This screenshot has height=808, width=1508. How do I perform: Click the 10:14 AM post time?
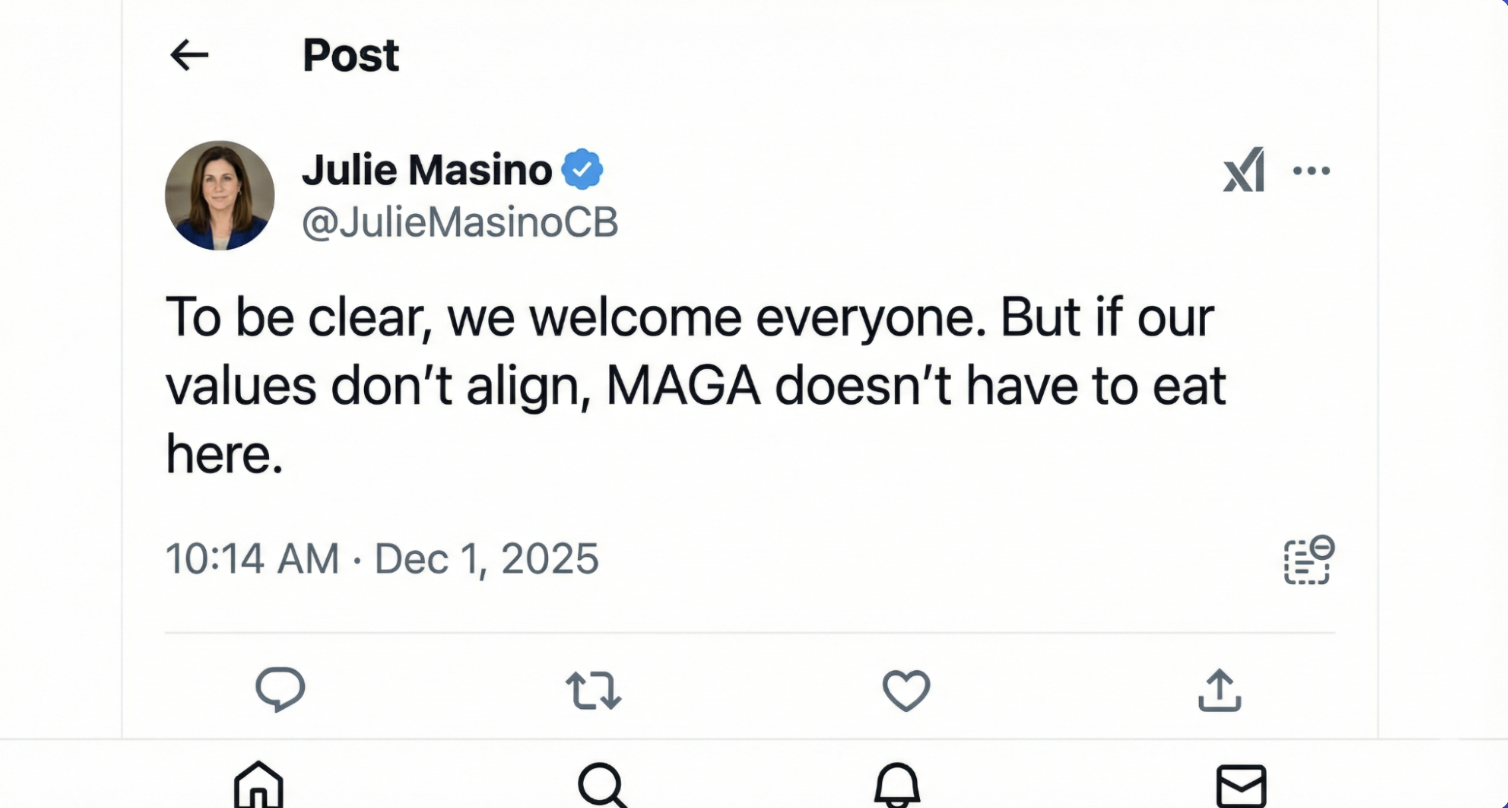[252, 558]
